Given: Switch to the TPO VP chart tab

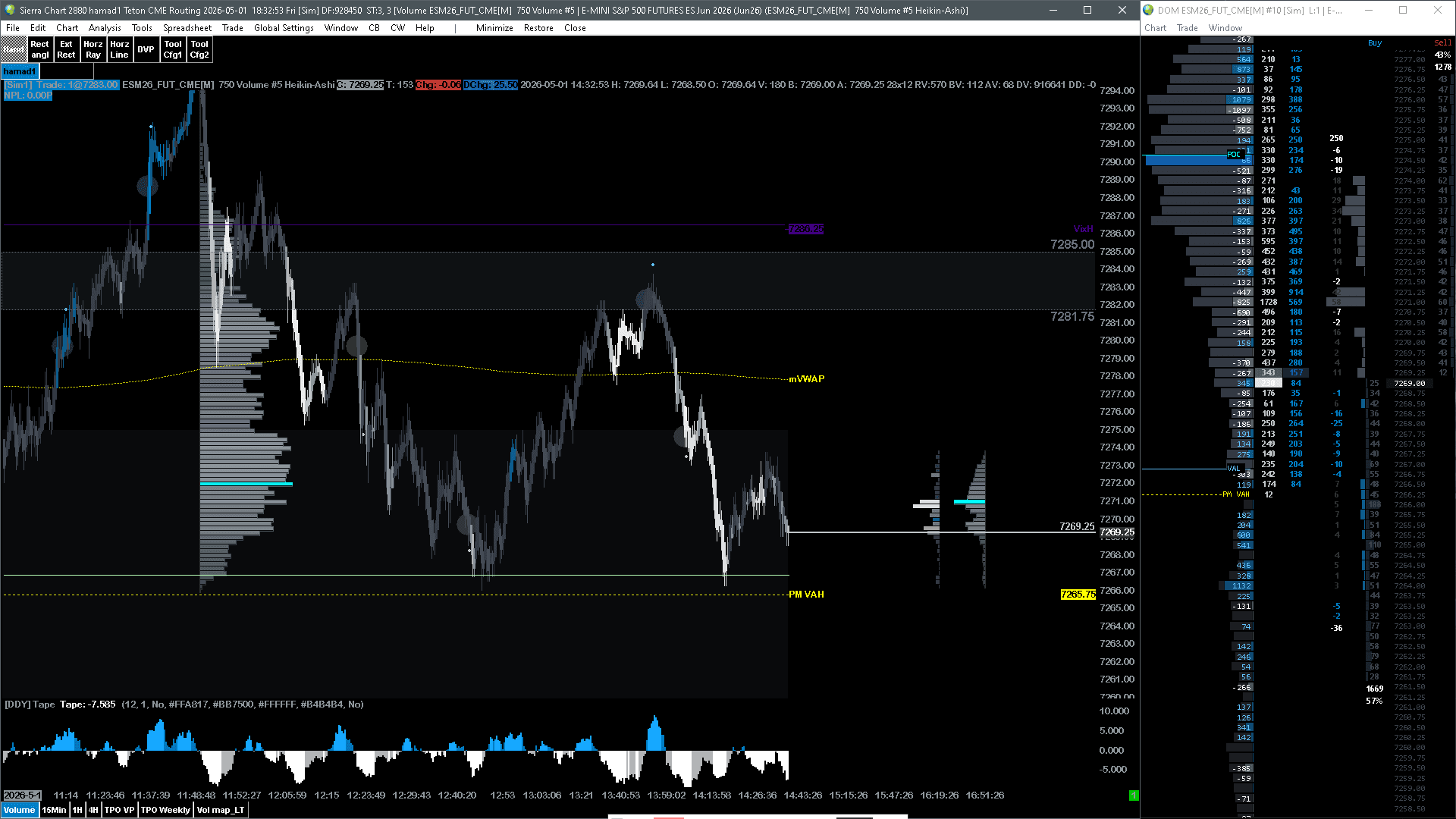Looking at the screenshot, I should click(x=119, y=810).
